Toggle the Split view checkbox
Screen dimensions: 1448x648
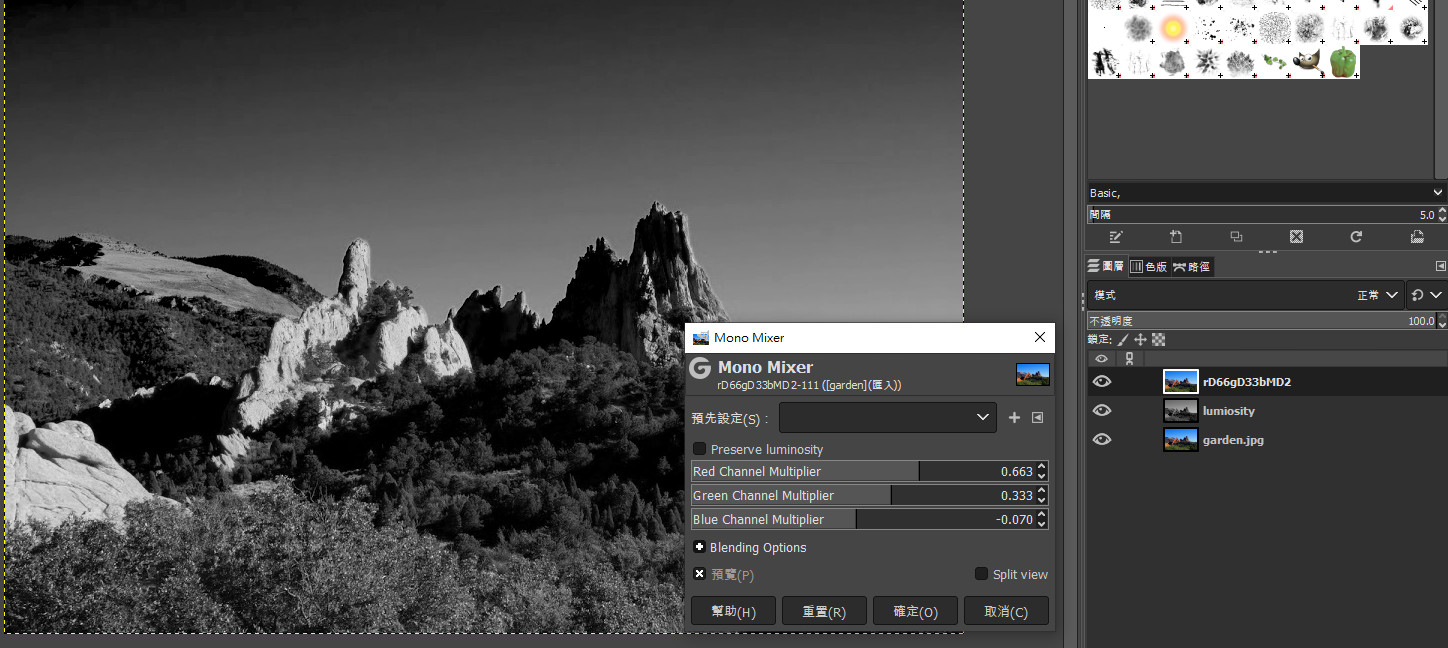click(x=982, y=574)
